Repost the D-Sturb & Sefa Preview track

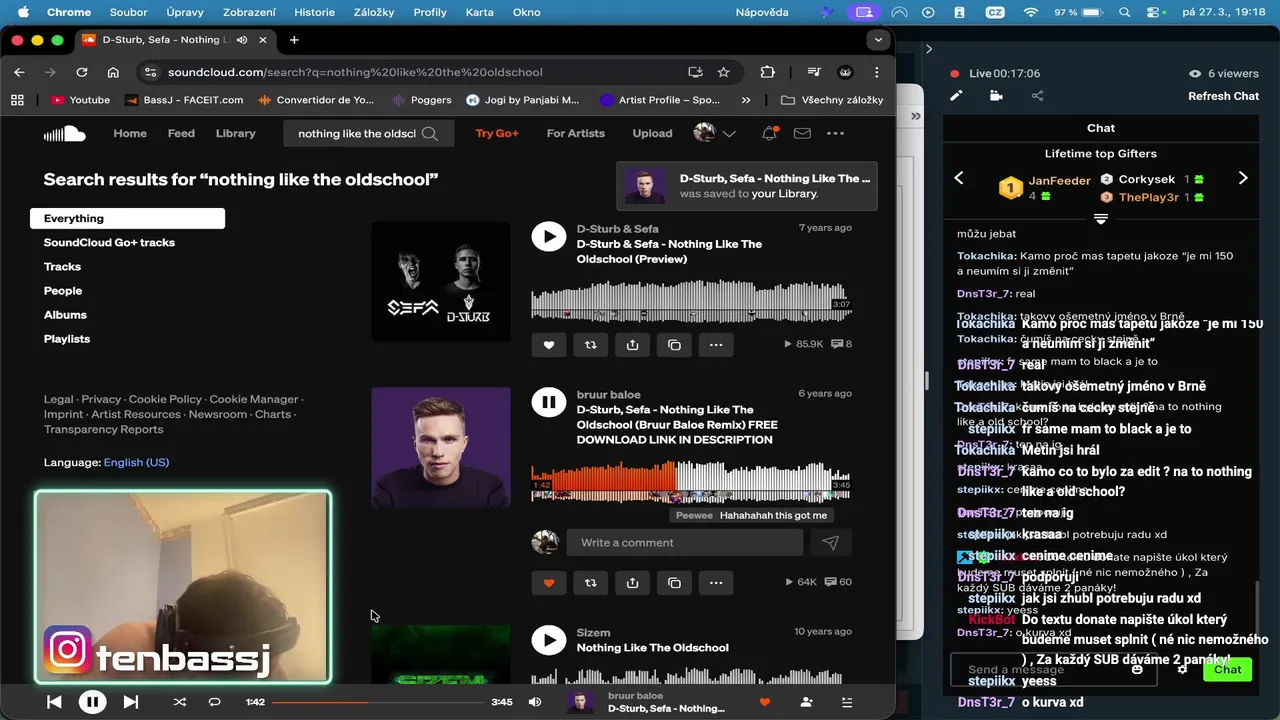(590, 345)
